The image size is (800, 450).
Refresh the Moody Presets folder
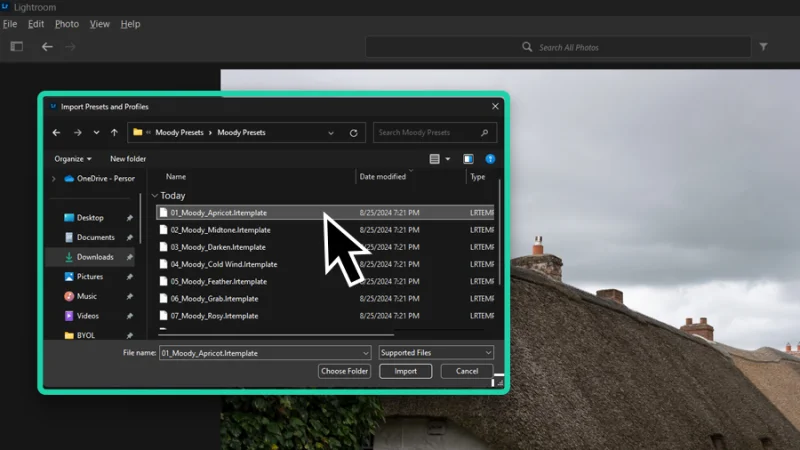tap(354, 133)
